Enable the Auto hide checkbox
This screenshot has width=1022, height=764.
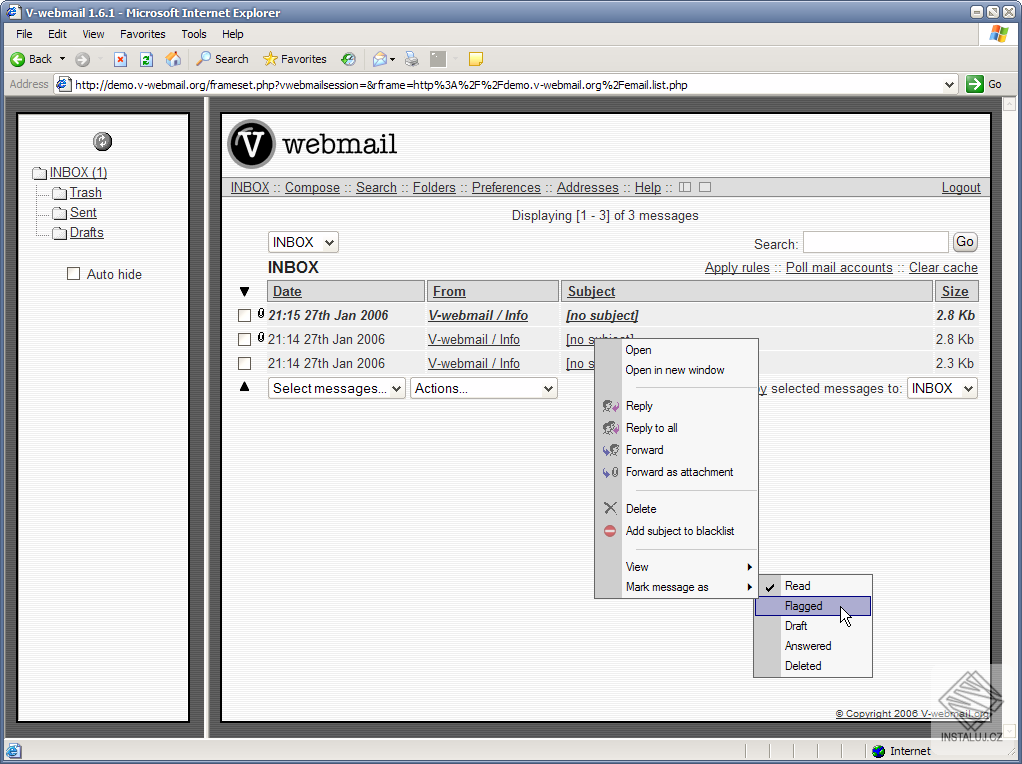tap(73, 274)
